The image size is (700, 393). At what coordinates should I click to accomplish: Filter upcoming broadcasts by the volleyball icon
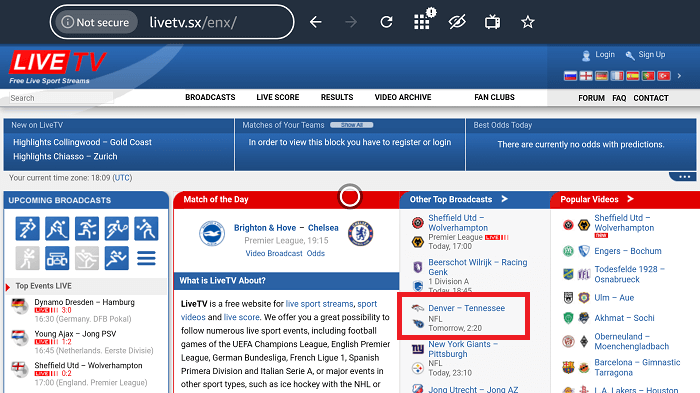(146, 228)
